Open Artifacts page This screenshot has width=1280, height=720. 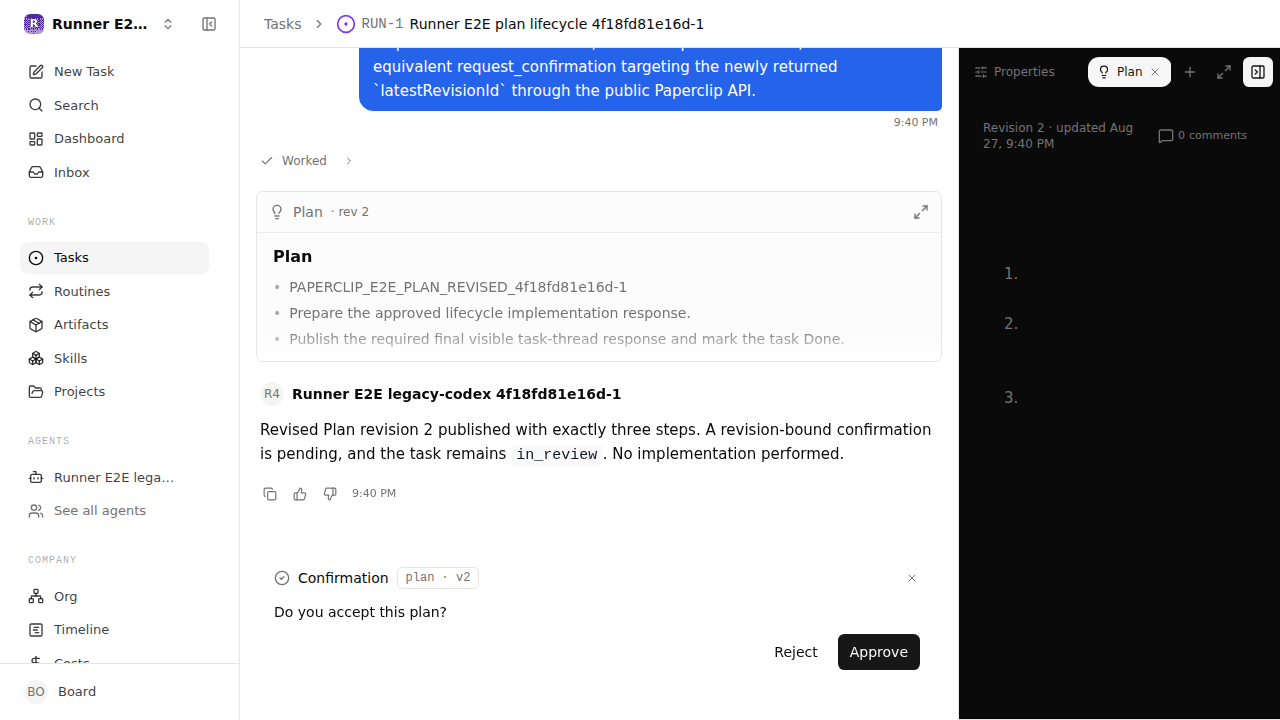pos(114,325)
